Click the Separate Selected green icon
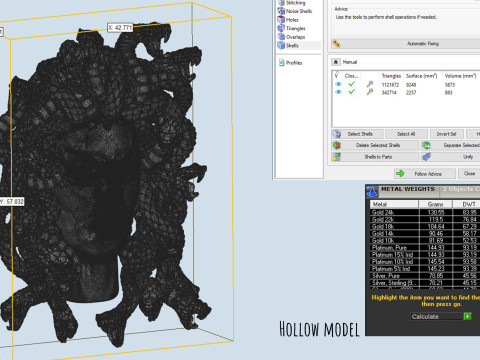The height and width of the screenshot is (360, 480). [x=426, y=145]
